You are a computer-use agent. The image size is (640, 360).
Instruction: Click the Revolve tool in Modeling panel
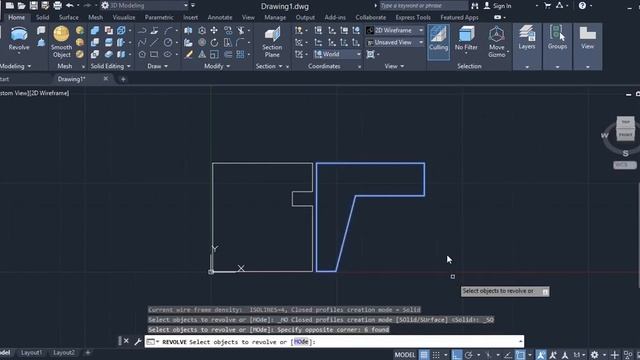pyautogui.click(x=19, y=38)
